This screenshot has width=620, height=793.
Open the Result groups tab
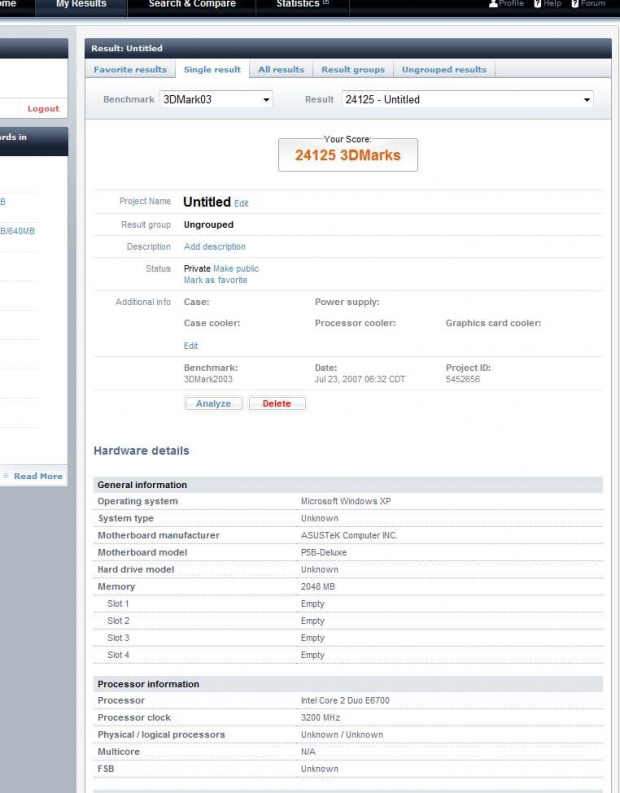[x=353, y=69]
